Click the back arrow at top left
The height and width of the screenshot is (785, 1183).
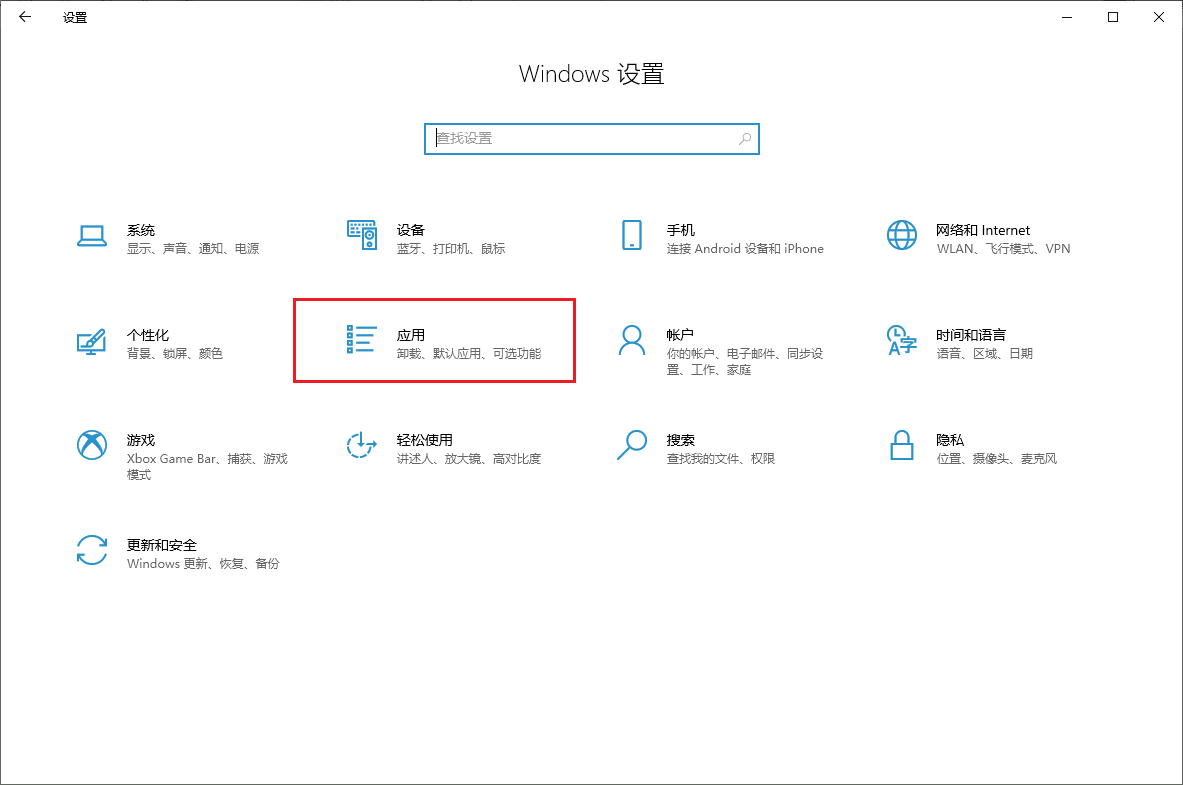coord(24,17)
